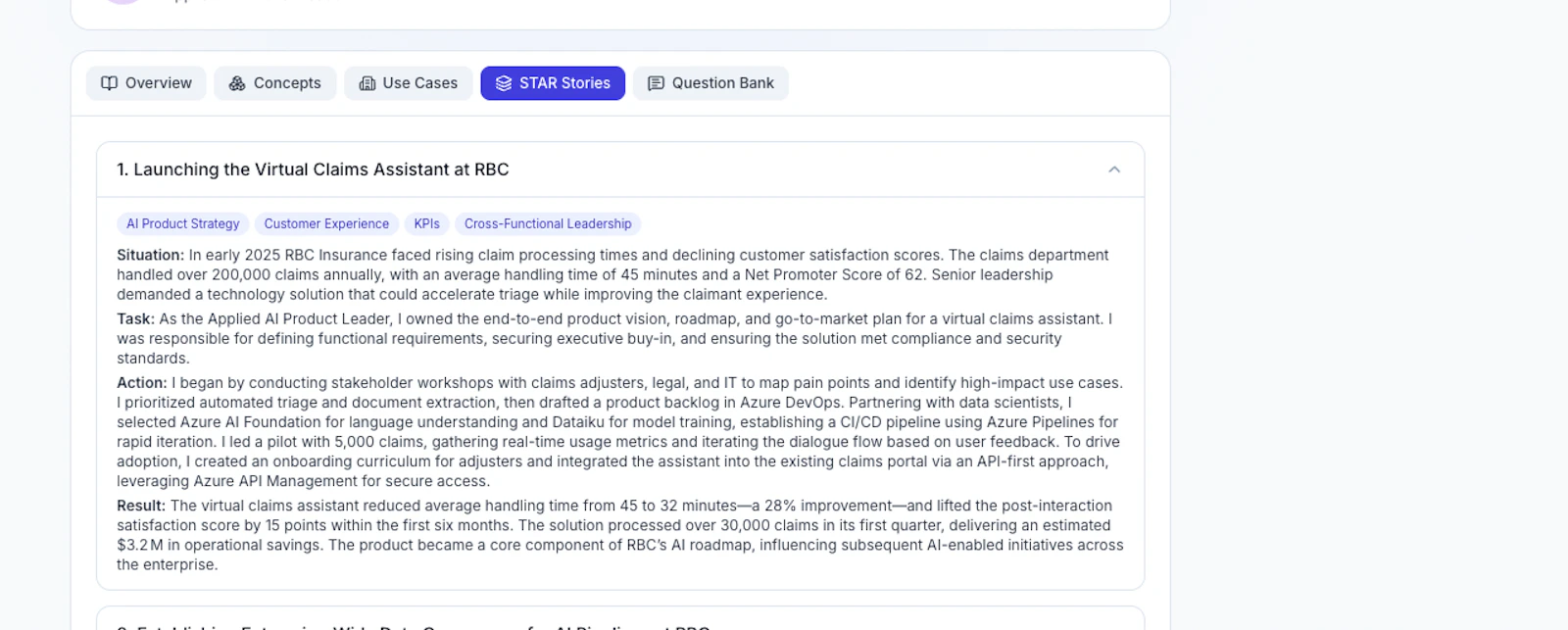Click the KPIs tag

pos(427,224)
